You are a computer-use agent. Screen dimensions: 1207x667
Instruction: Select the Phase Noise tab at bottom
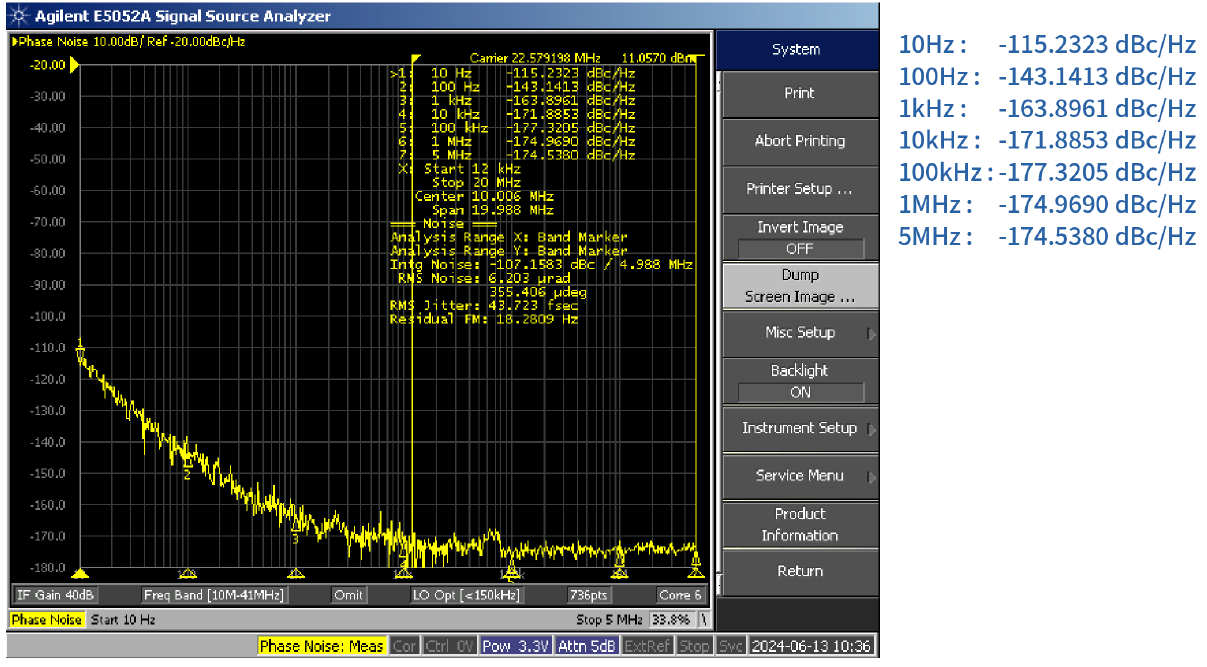[47, 620]
